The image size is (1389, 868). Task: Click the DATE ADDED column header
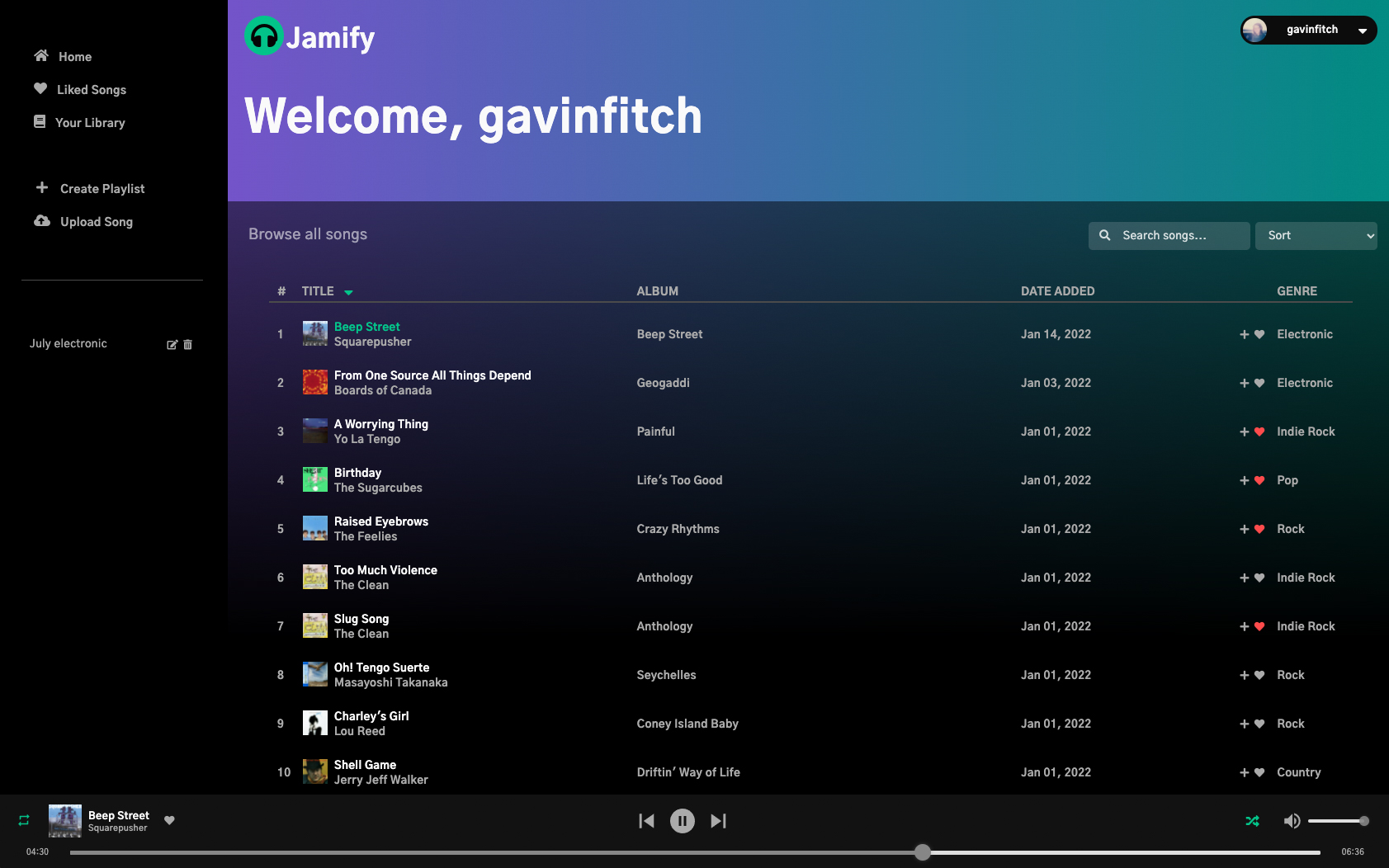(x=1057, y=291)
